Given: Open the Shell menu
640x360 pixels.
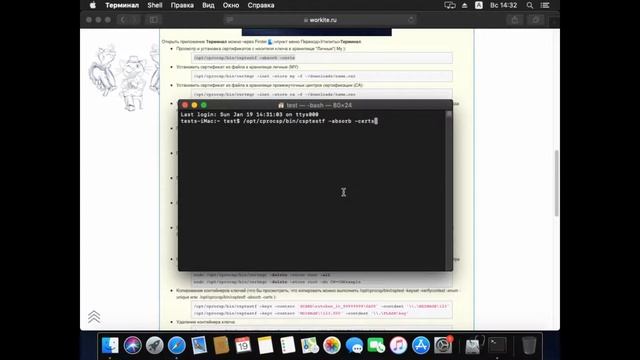Looking at the screenshot, I should click(155, 5).
